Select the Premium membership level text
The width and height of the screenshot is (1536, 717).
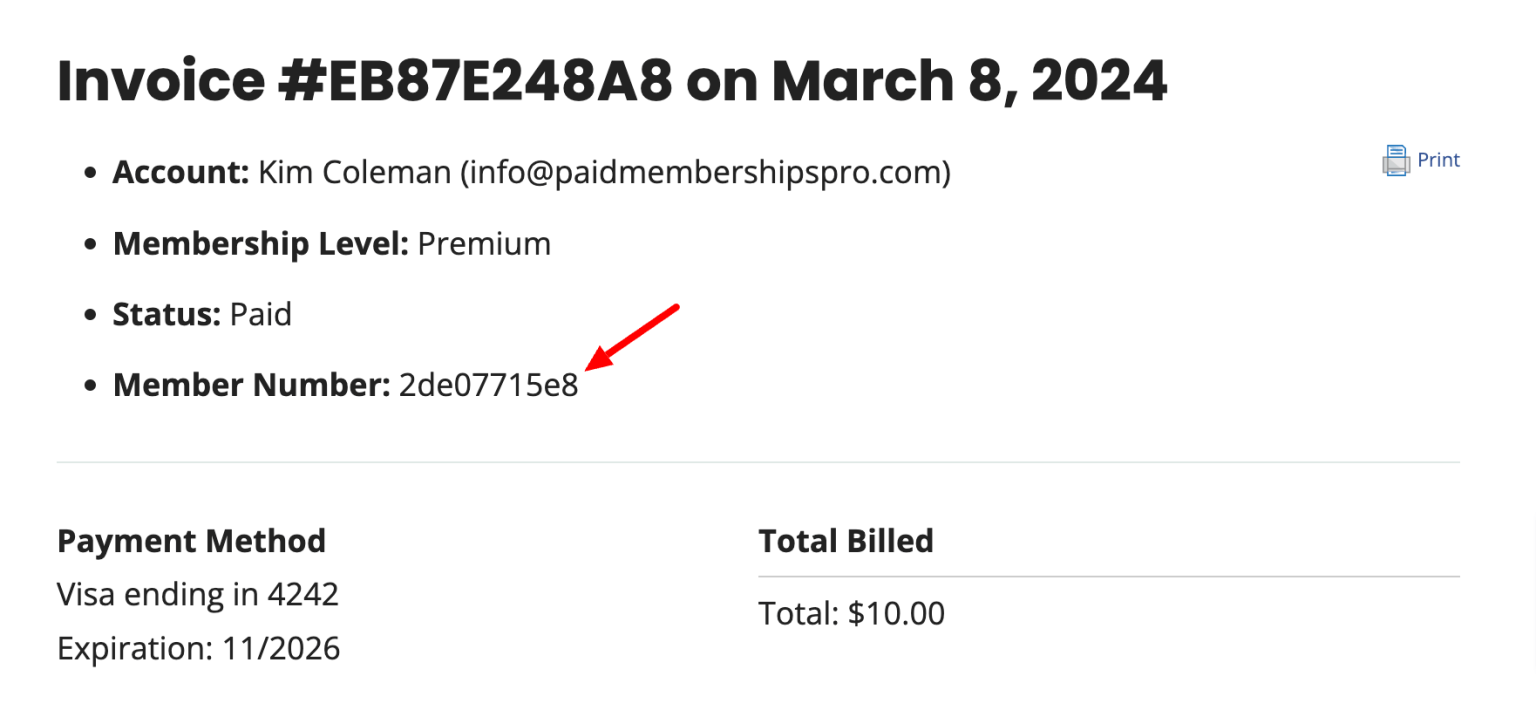[484, 242]
